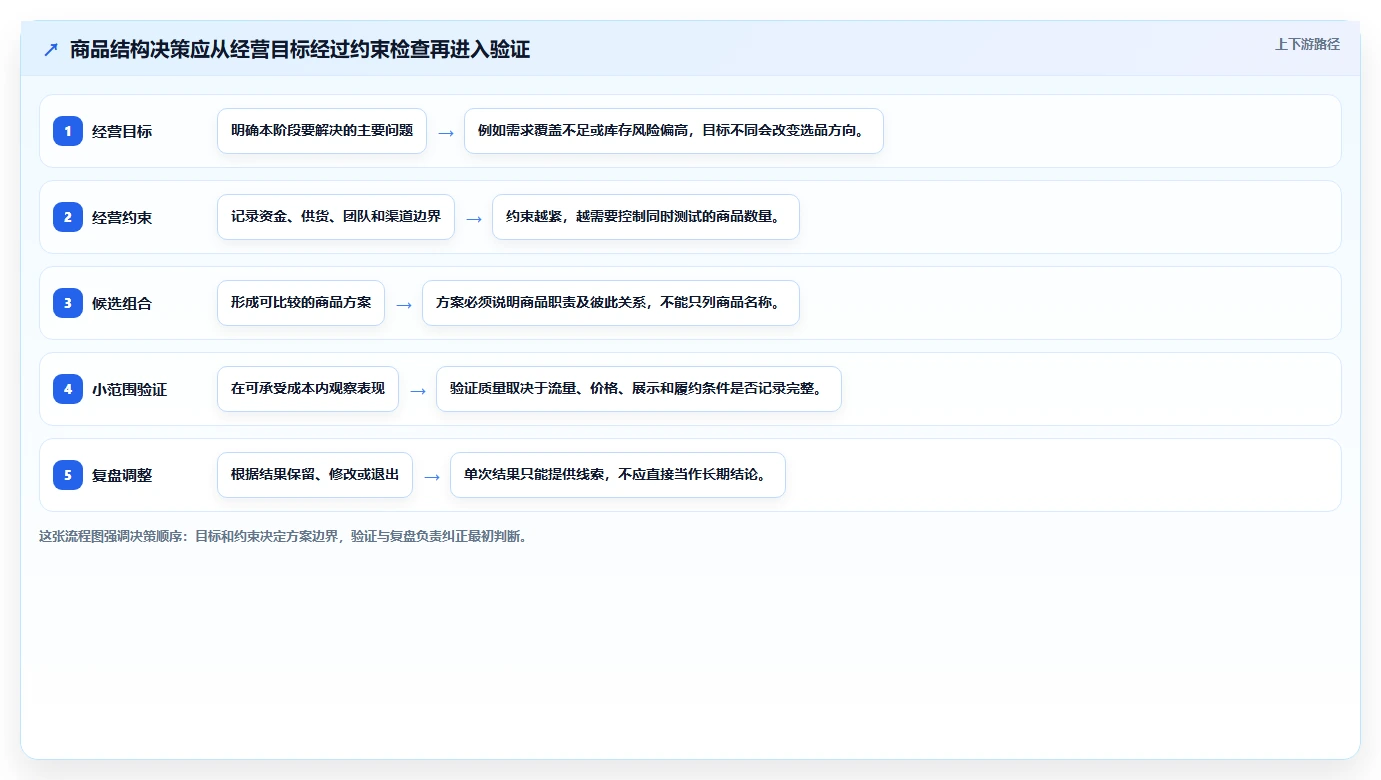Click the number 4 badge for 小范围验证
This screenshot has width=1381, height=780.
[68, 389]
